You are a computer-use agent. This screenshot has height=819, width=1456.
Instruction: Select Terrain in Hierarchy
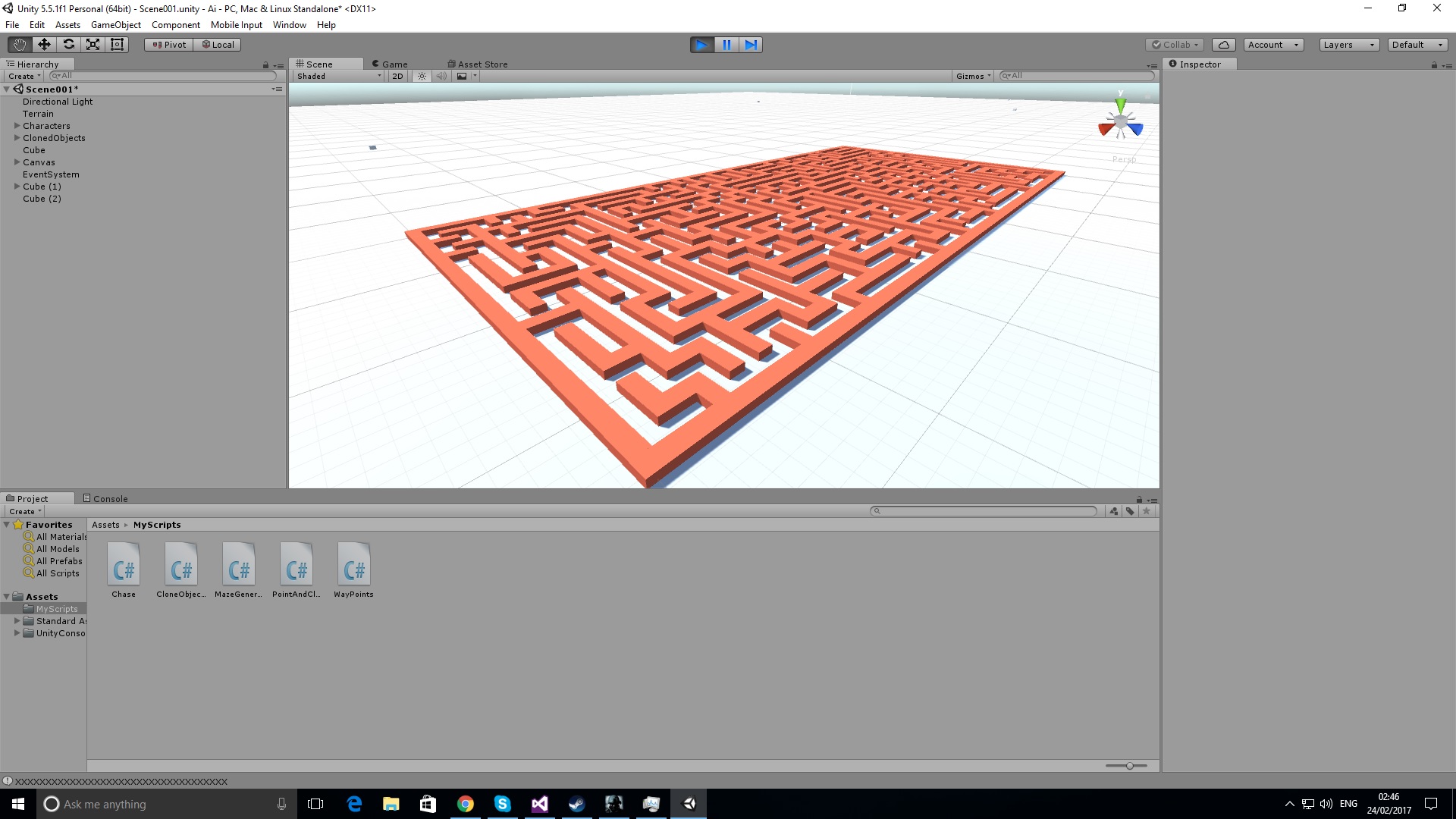click(x=38, y=114)
